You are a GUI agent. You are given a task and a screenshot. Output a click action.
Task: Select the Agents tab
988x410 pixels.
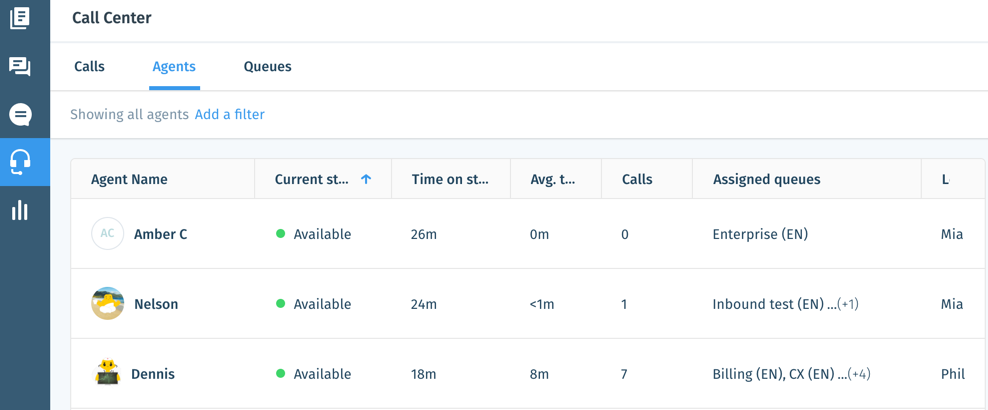[x=174, y=67]
